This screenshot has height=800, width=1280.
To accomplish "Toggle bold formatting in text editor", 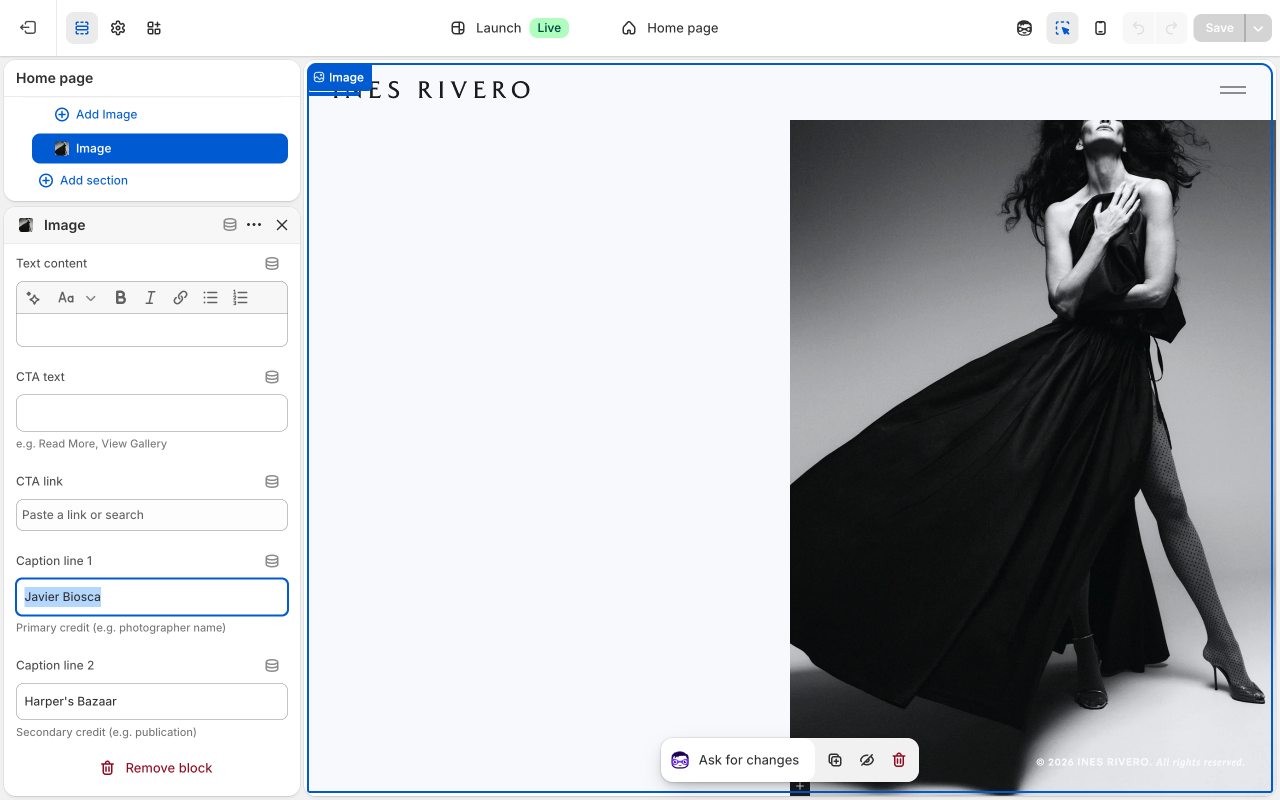I will [120, 297].
